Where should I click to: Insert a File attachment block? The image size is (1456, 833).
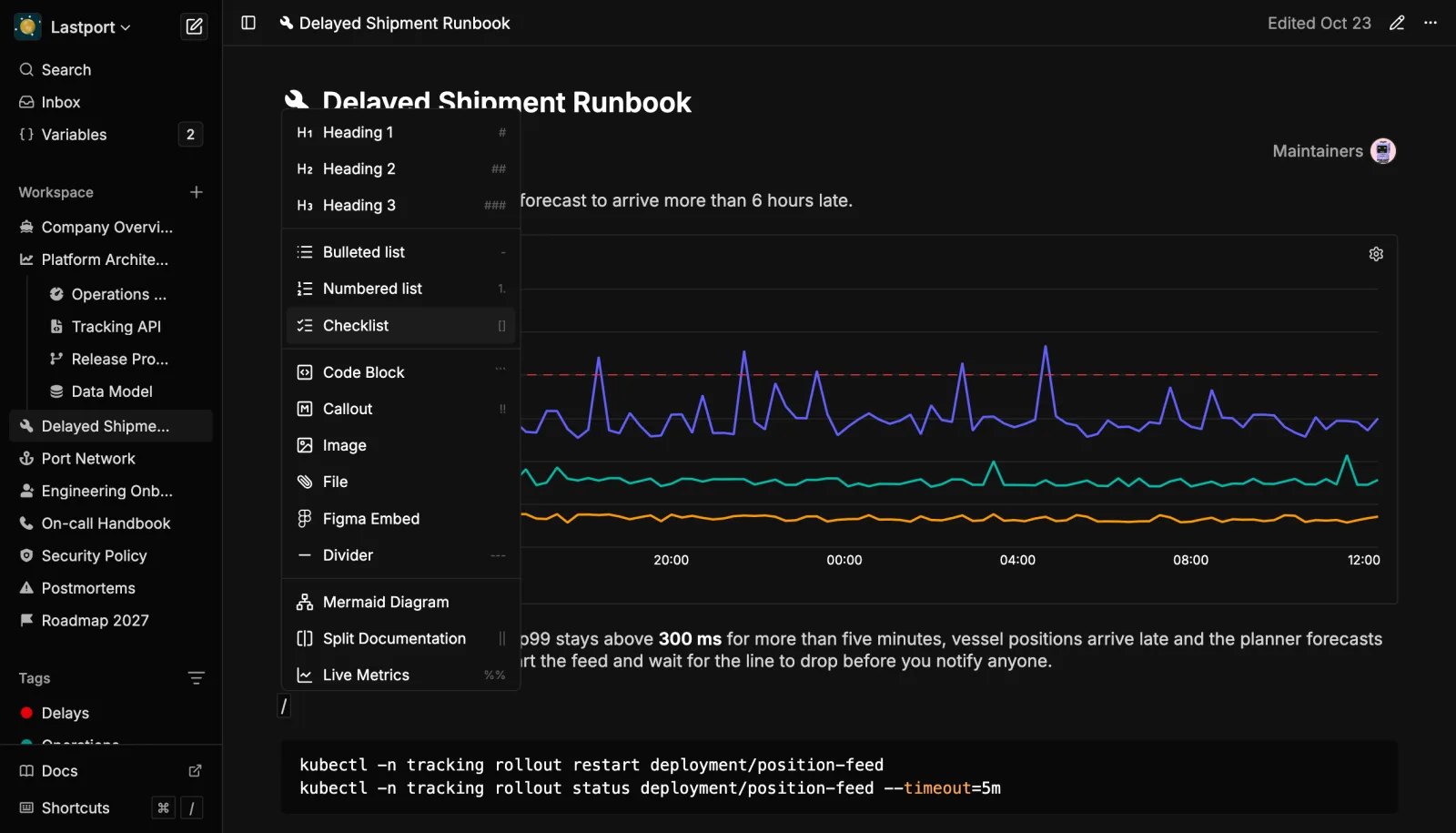[x=400, y=482]
